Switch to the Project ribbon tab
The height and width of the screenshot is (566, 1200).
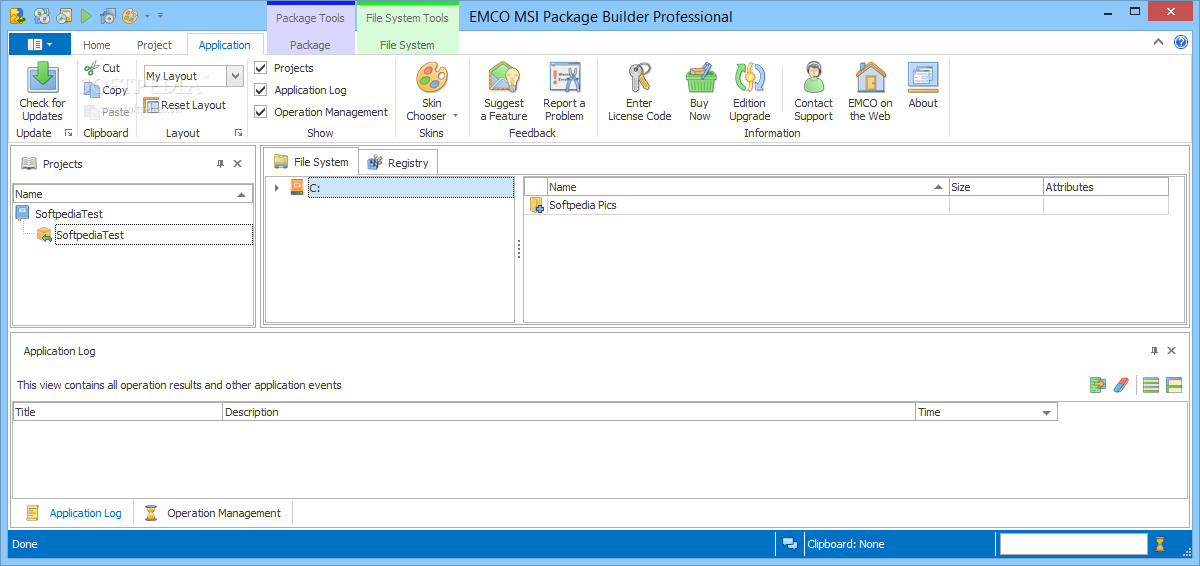[154, 45]
